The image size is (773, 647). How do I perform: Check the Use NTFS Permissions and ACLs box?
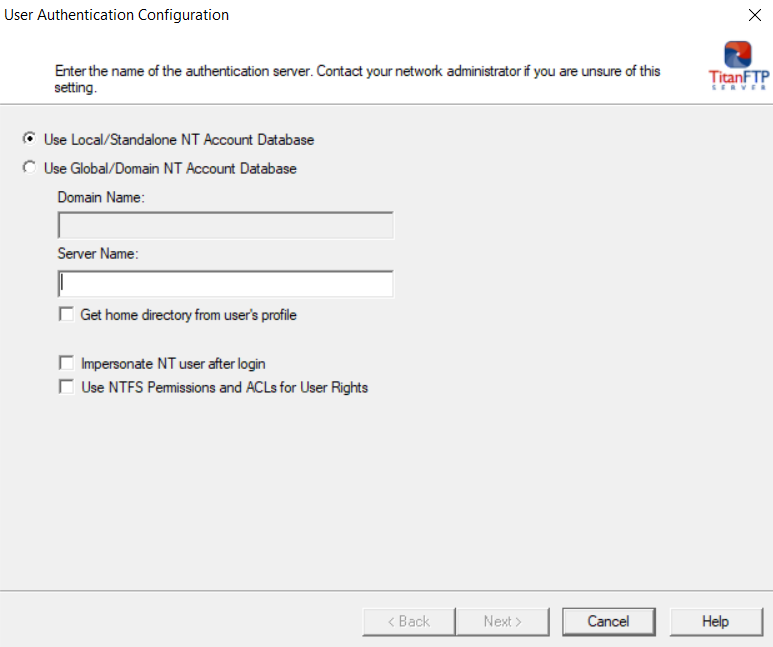(67, 387)
